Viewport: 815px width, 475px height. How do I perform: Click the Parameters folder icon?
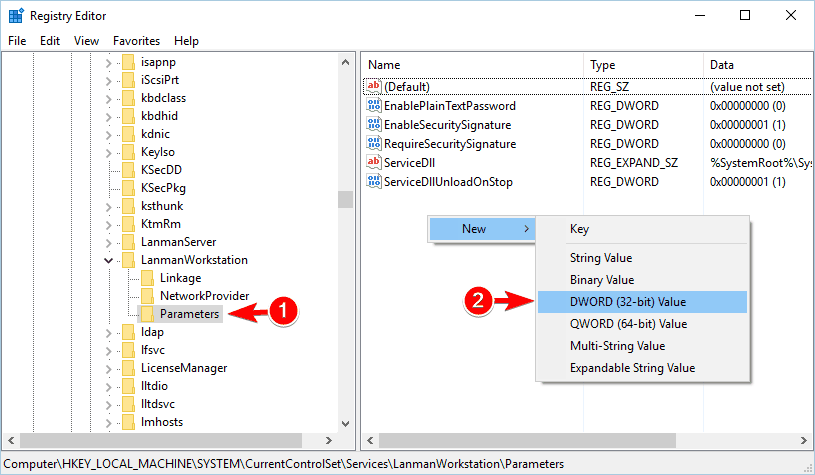[147, 313]
